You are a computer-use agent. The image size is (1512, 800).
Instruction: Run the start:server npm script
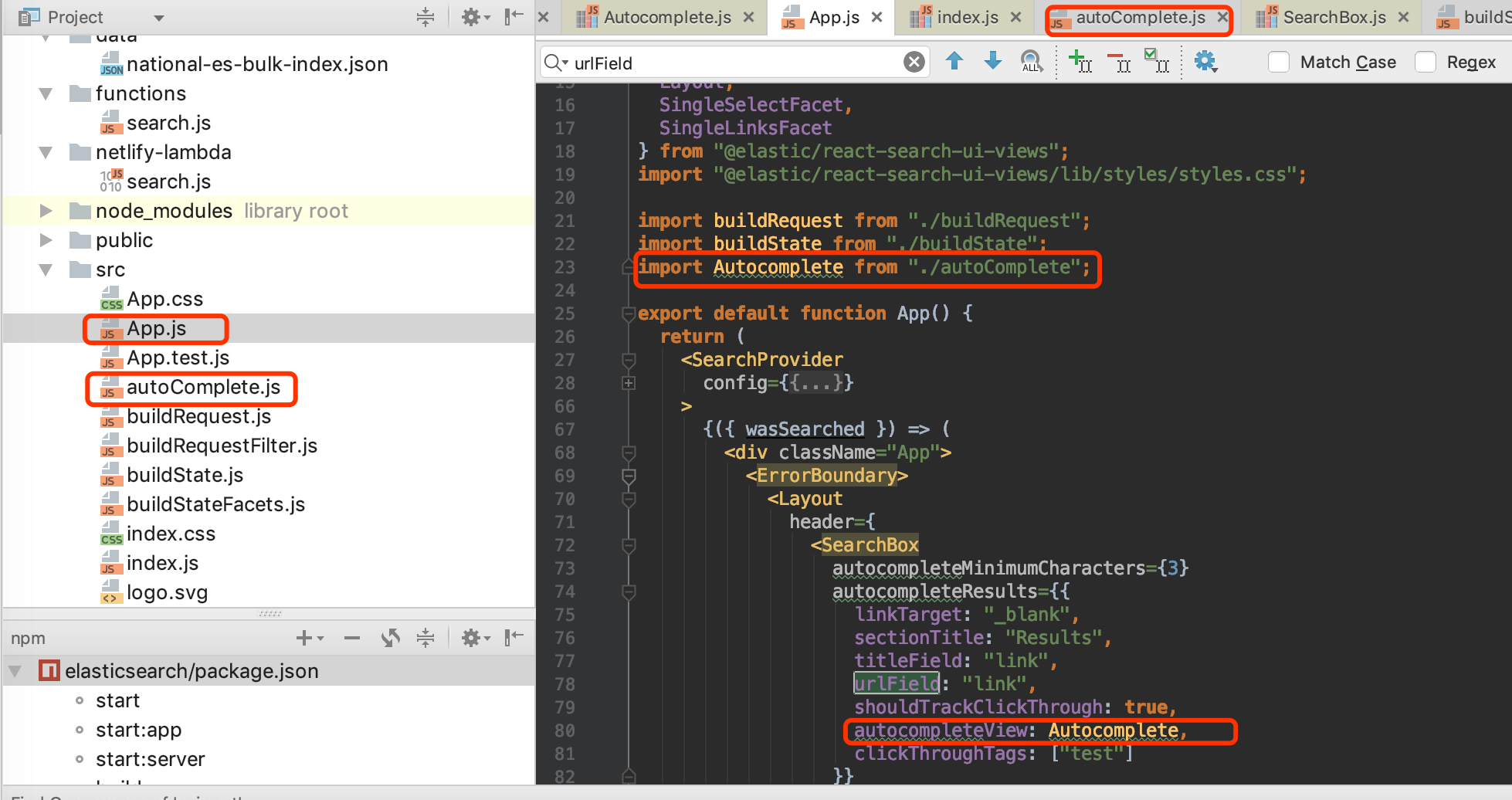pyautogui.click(x=151, y=759)
